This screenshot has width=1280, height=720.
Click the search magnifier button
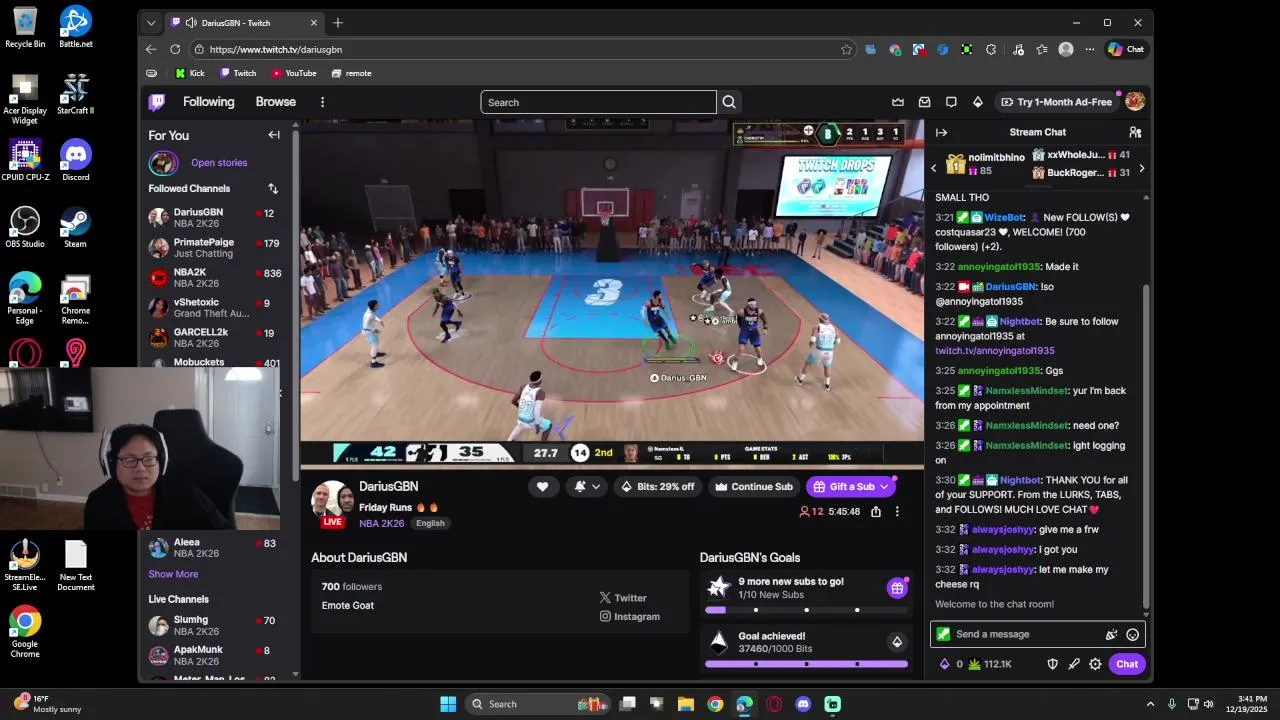click(729, 102)
